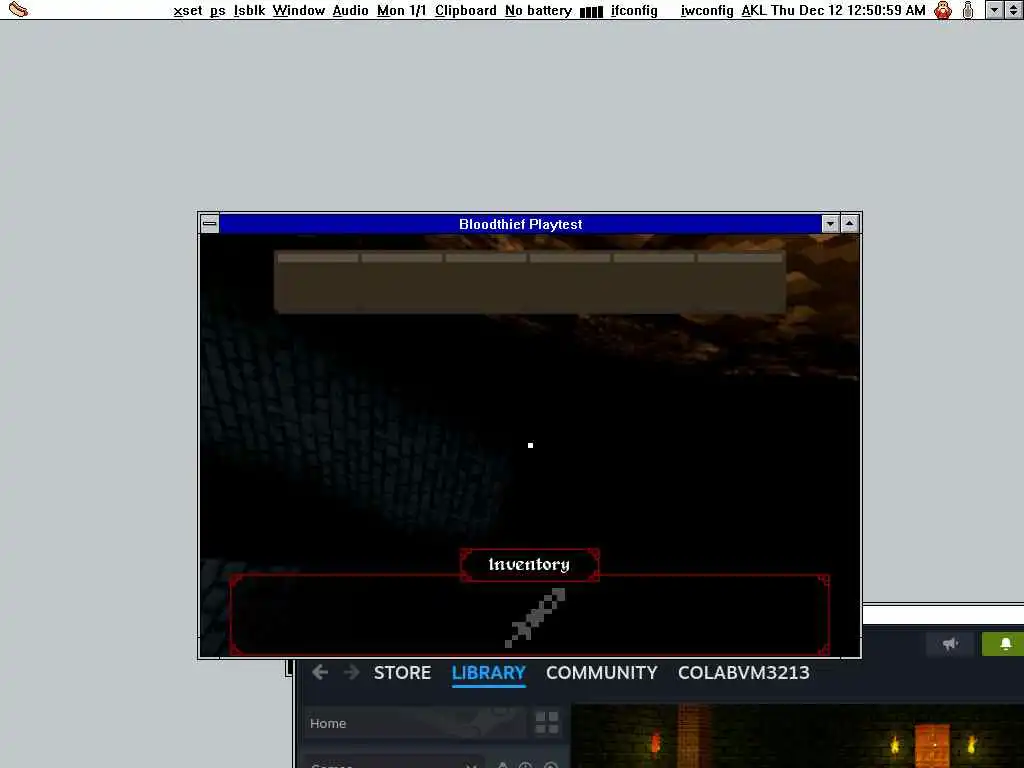Toggle Steam library grid collections view icon
Viewport: 1024px width, 768px height.
(547, 723)
